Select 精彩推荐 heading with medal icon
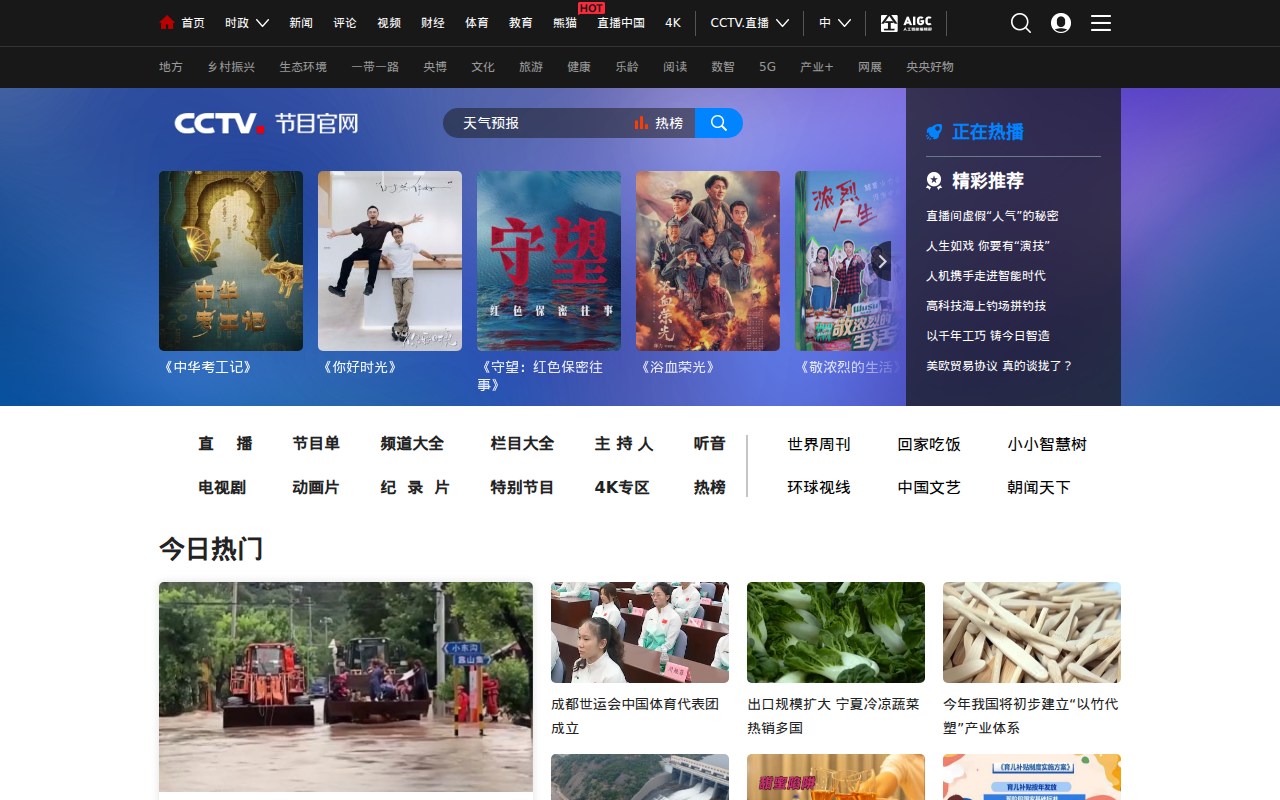Viewport: 1280px width, 800px height. click(975, 181)
